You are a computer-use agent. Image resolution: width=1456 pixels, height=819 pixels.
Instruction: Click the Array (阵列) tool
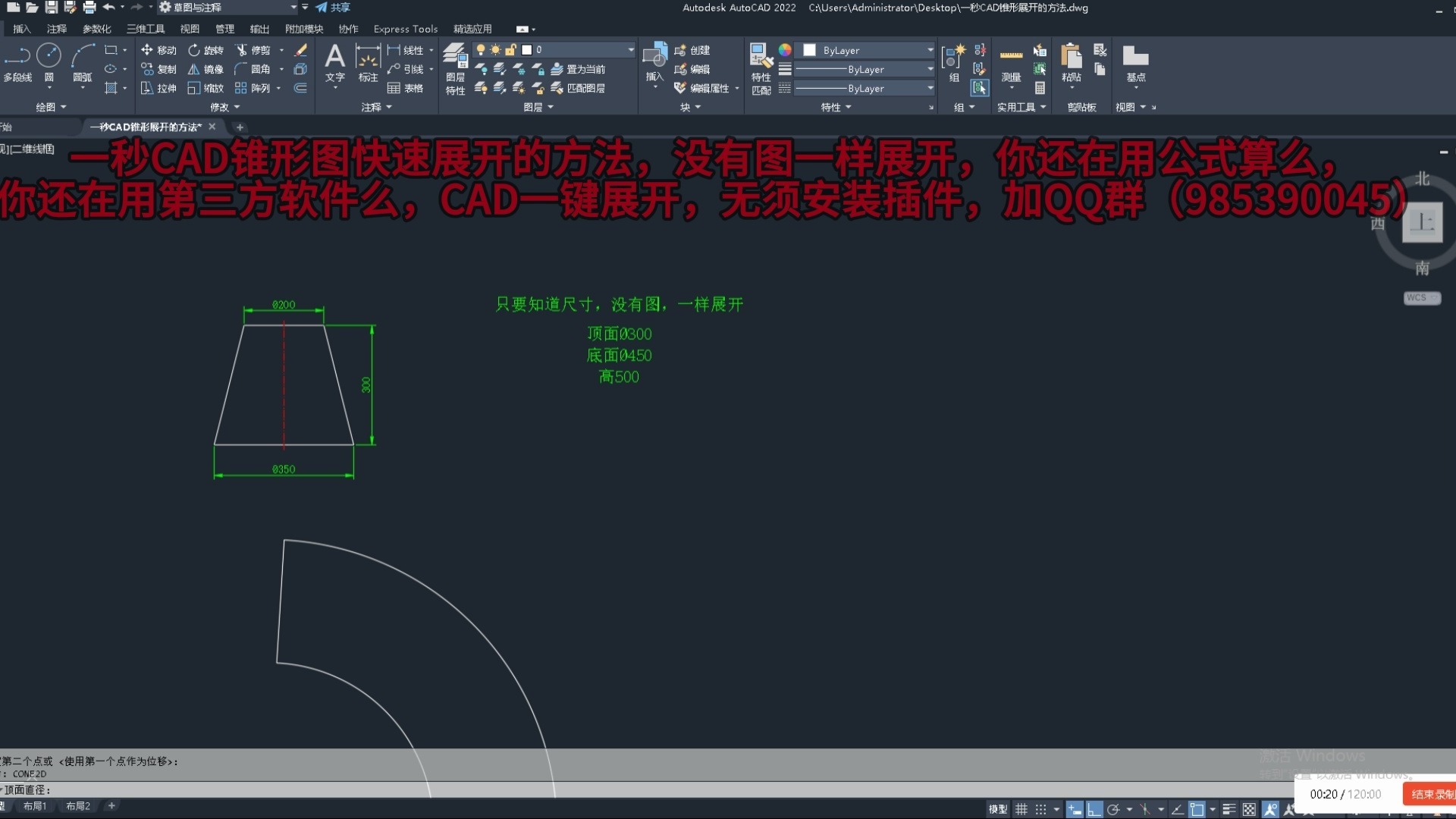(x=253, y=88)
